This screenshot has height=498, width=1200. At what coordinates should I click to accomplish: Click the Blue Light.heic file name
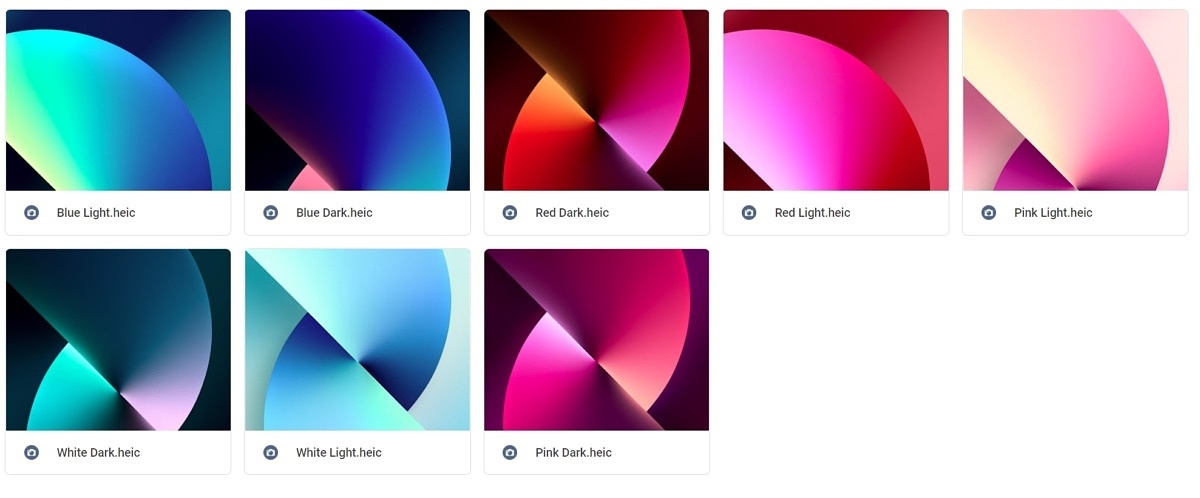(x=96, y=213)
